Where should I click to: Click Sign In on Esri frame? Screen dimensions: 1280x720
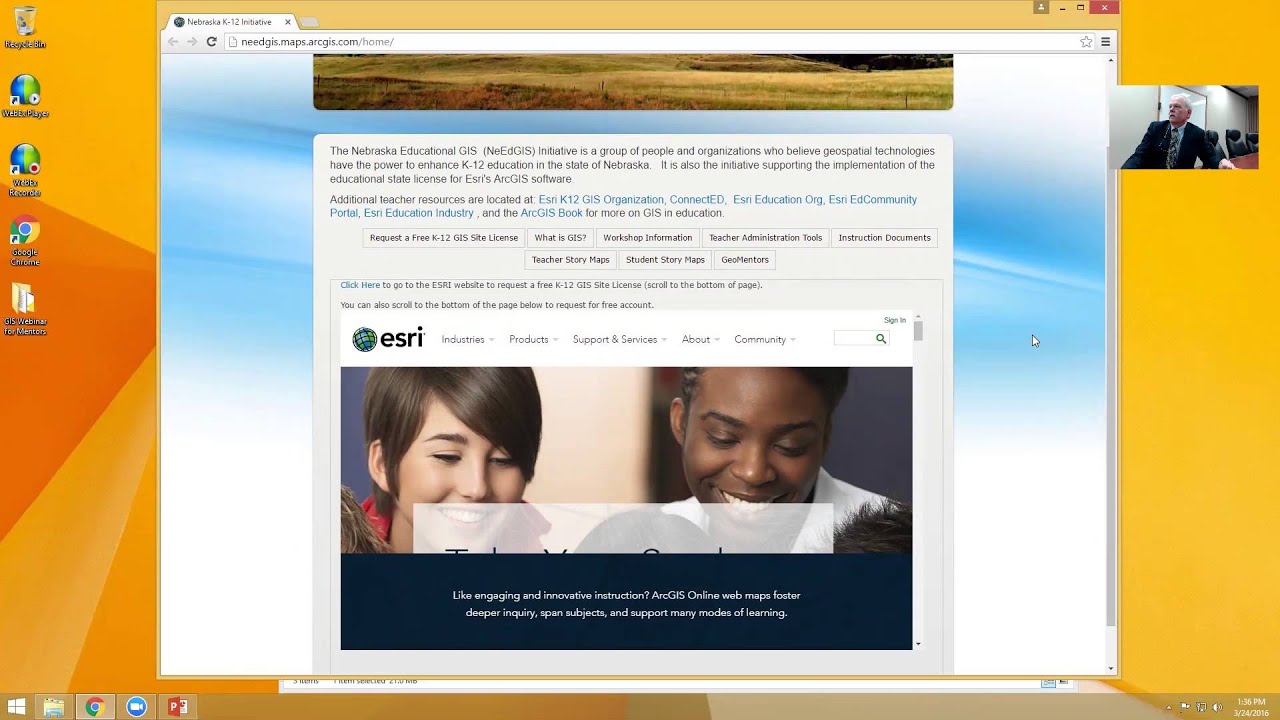click(895, 320)
